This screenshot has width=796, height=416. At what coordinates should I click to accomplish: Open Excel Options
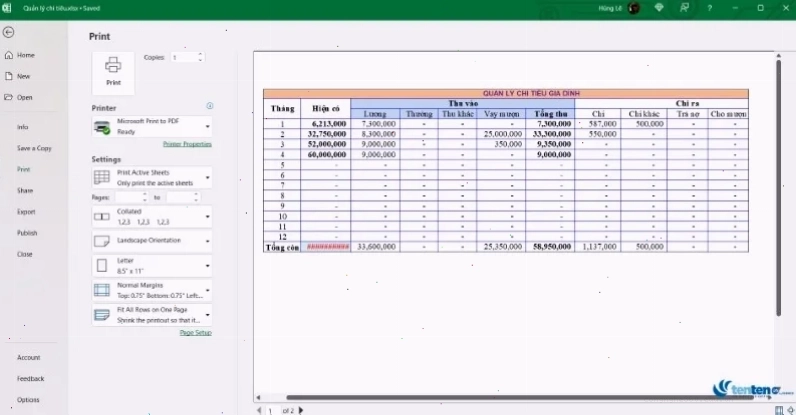[x=28, y=400]
